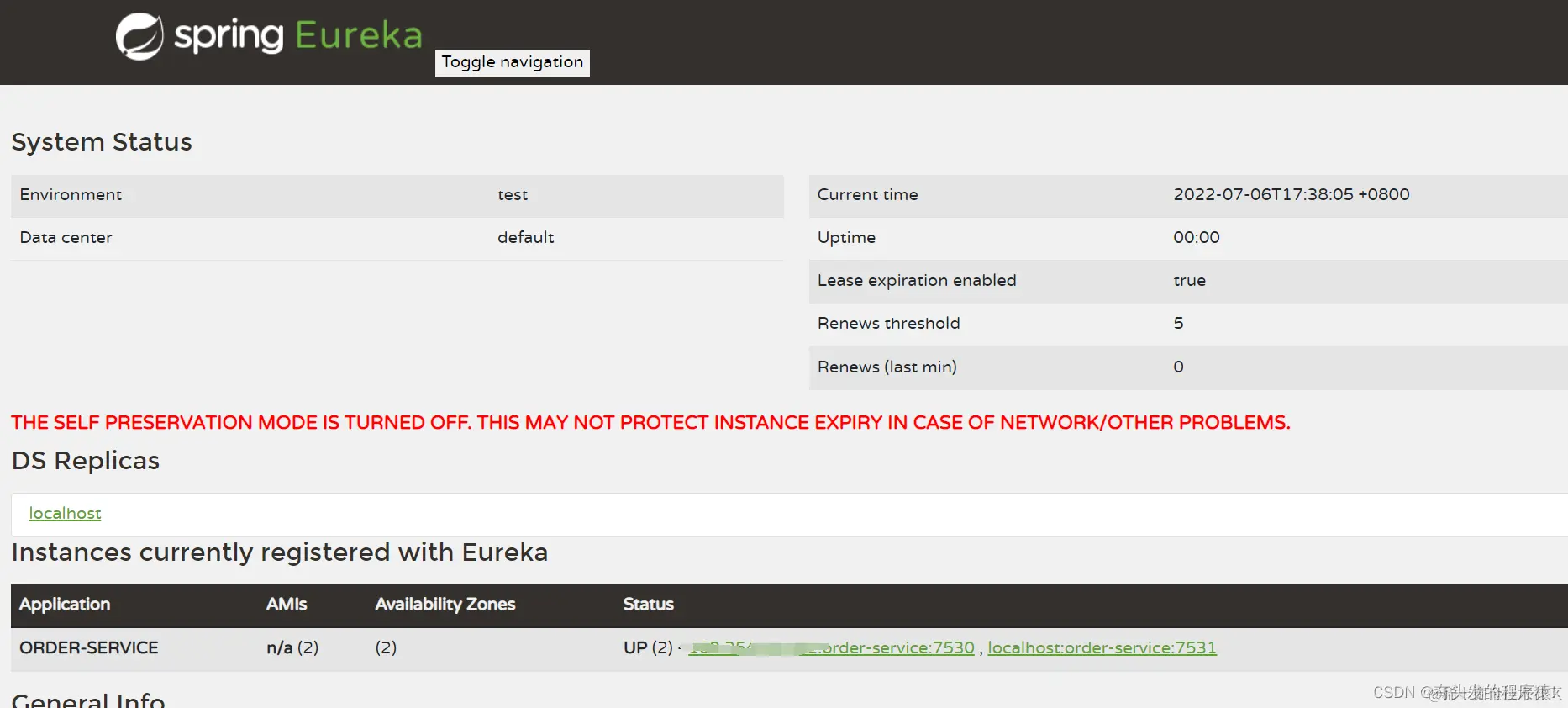Select the Environment label cell

(71, 194)
